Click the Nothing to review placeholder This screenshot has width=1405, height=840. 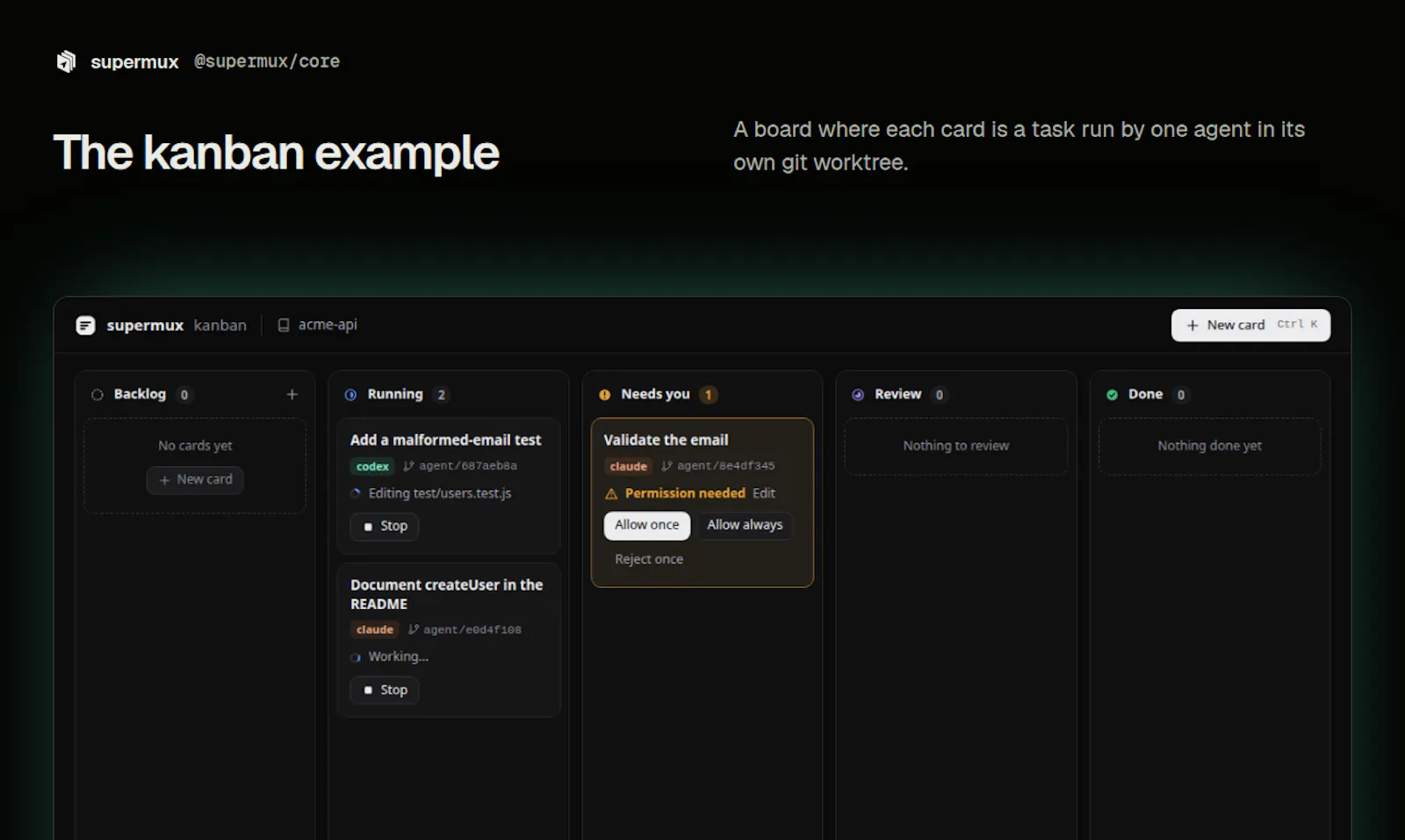(x=956, y=446)
